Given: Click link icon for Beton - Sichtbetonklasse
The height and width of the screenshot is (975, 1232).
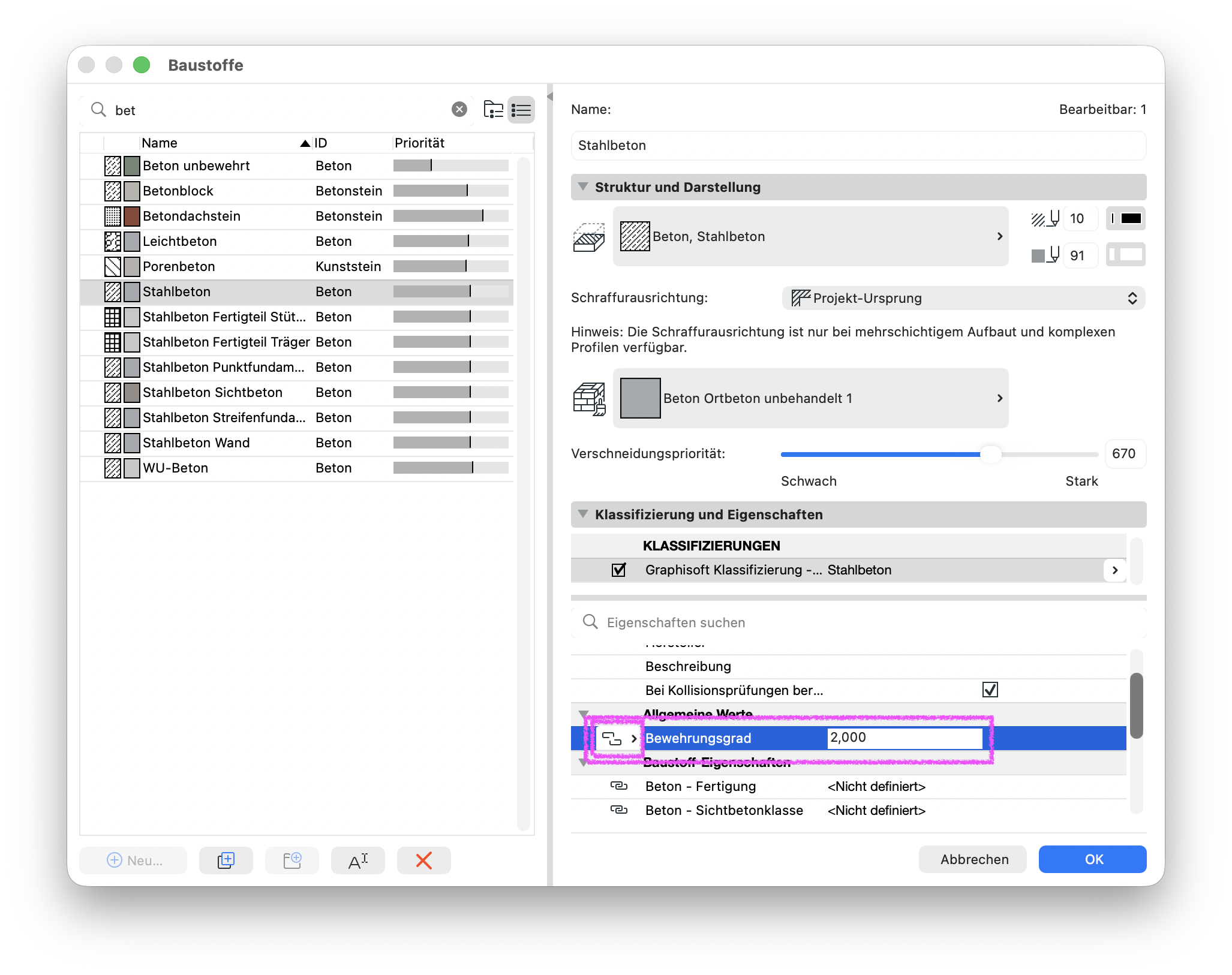Looking at the screenshot, I should coord(618,810).
